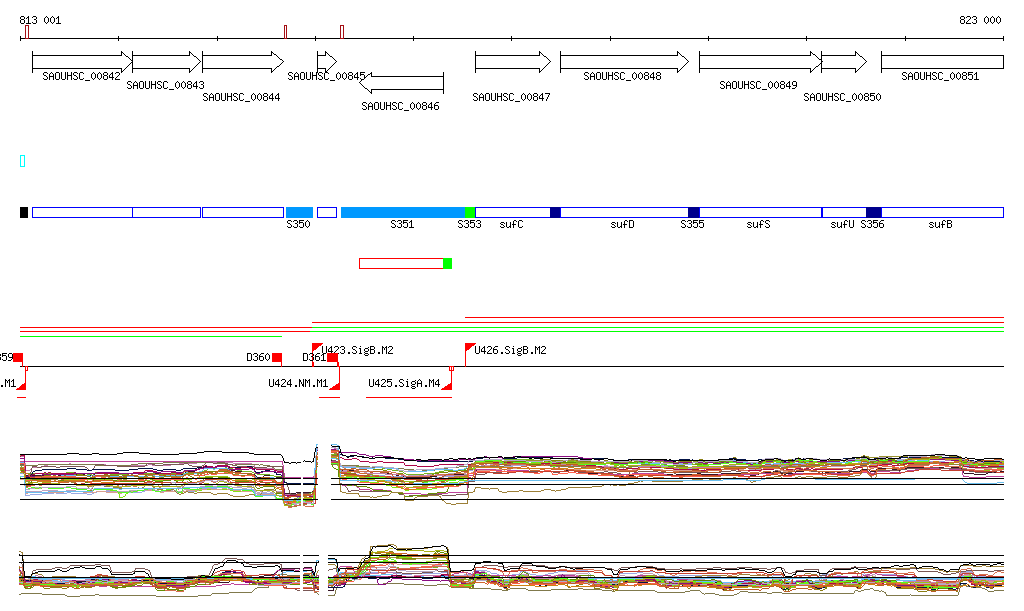Select the SAOUHSC_00847 gene arrow
Viewport: 1024px width, 611px height.
click(513, 62)
